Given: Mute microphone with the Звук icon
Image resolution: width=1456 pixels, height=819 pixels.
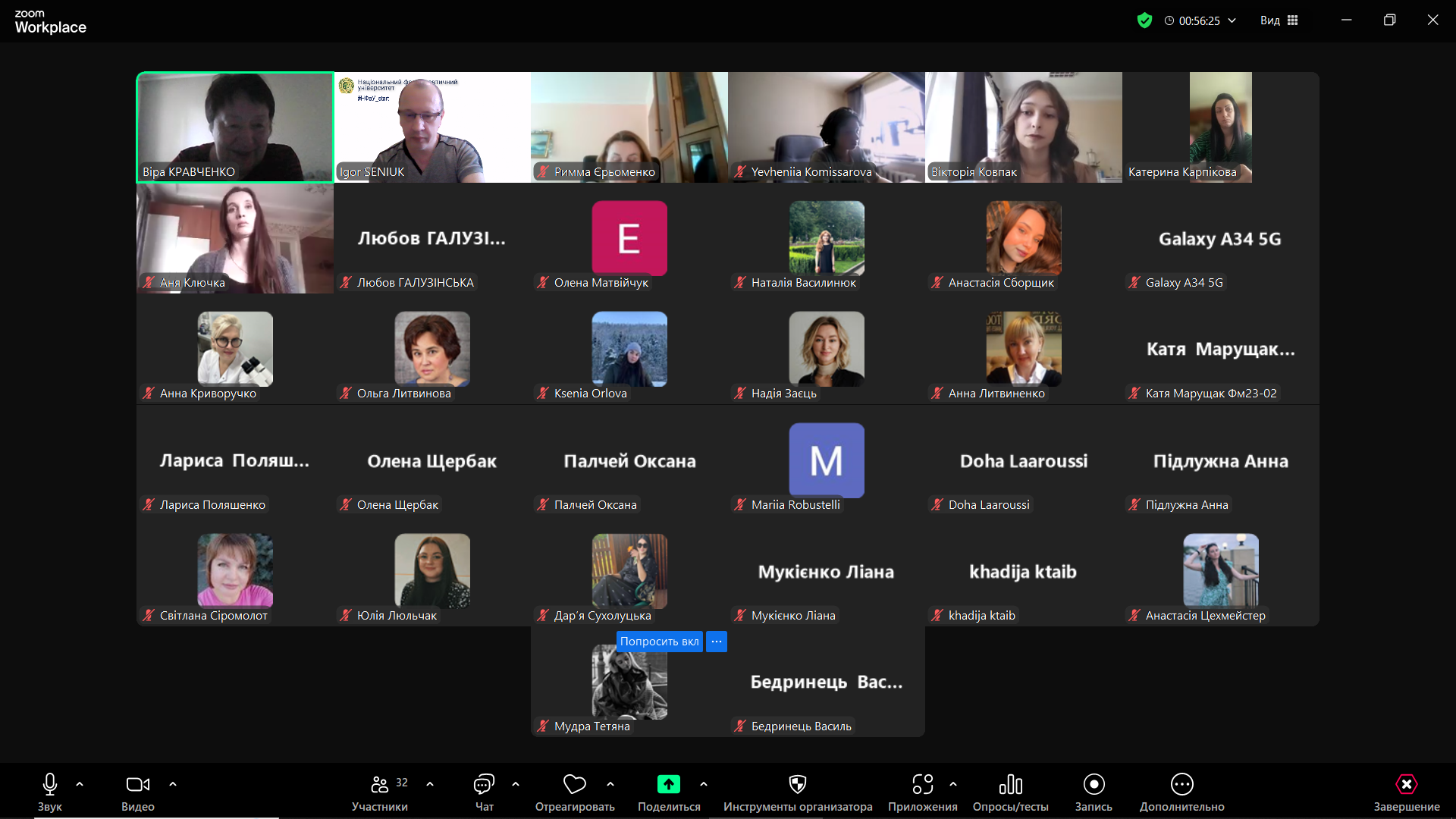Looking at the screenshot, I should click(50, 784).
